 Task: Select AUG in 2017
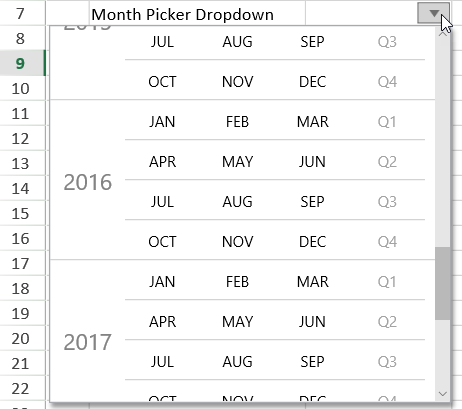click(x=237, y=362)
